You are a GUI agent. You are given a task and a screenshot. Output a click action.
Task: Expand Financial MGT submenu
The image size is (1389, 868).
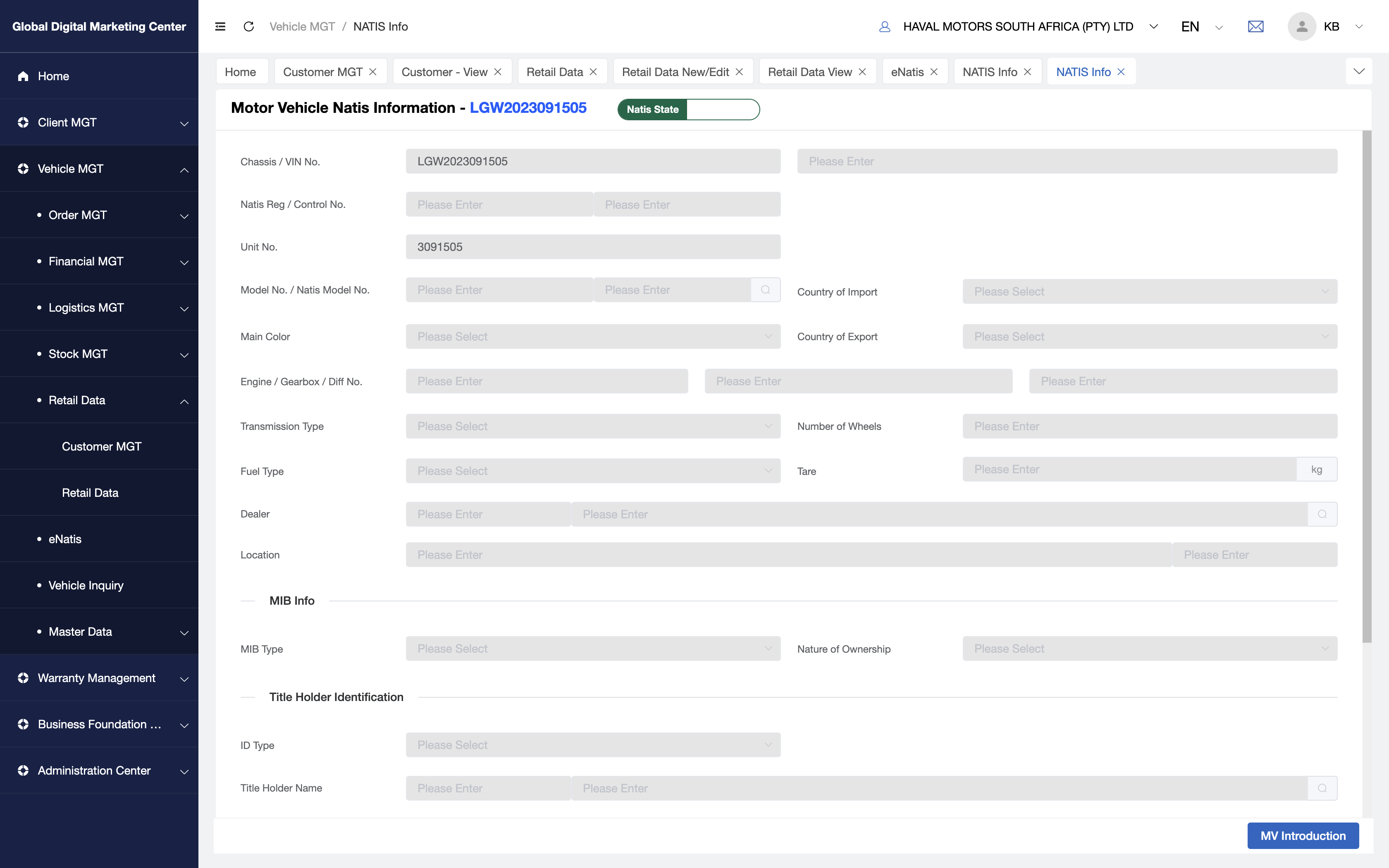[x=184, y=262]
